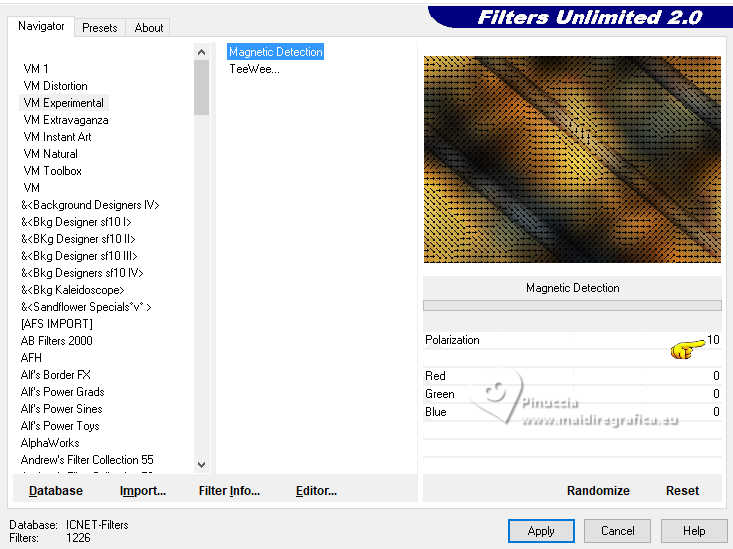Viewport: 733px width, 549px height.
Task: Select Alf's Border FX category
Action: [56, 375]
